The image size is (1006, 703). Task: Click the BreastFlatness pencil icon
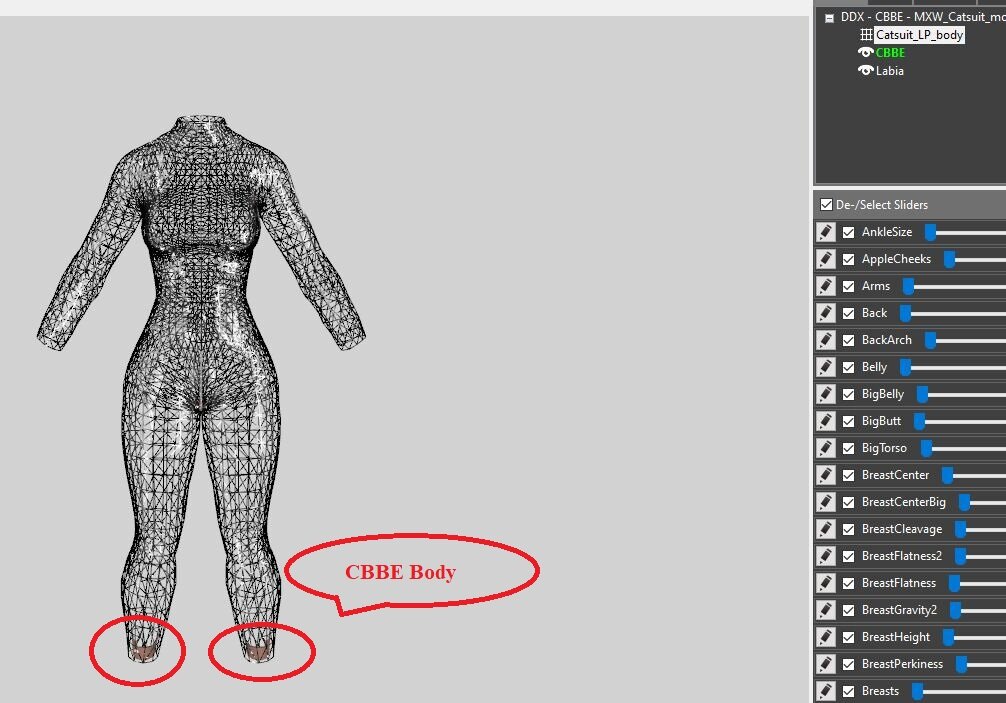pyautogui.click(x=826, y=583)
